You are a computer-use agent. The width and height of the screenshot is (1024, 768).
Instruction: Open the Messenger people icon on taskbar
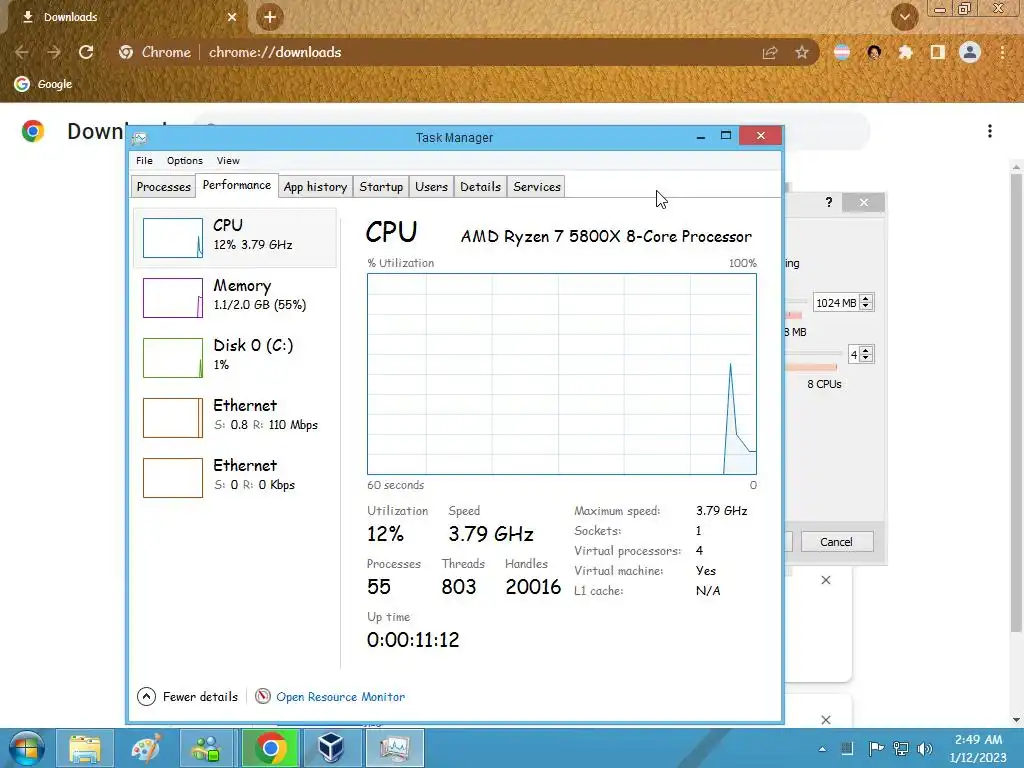coord(206,748)
